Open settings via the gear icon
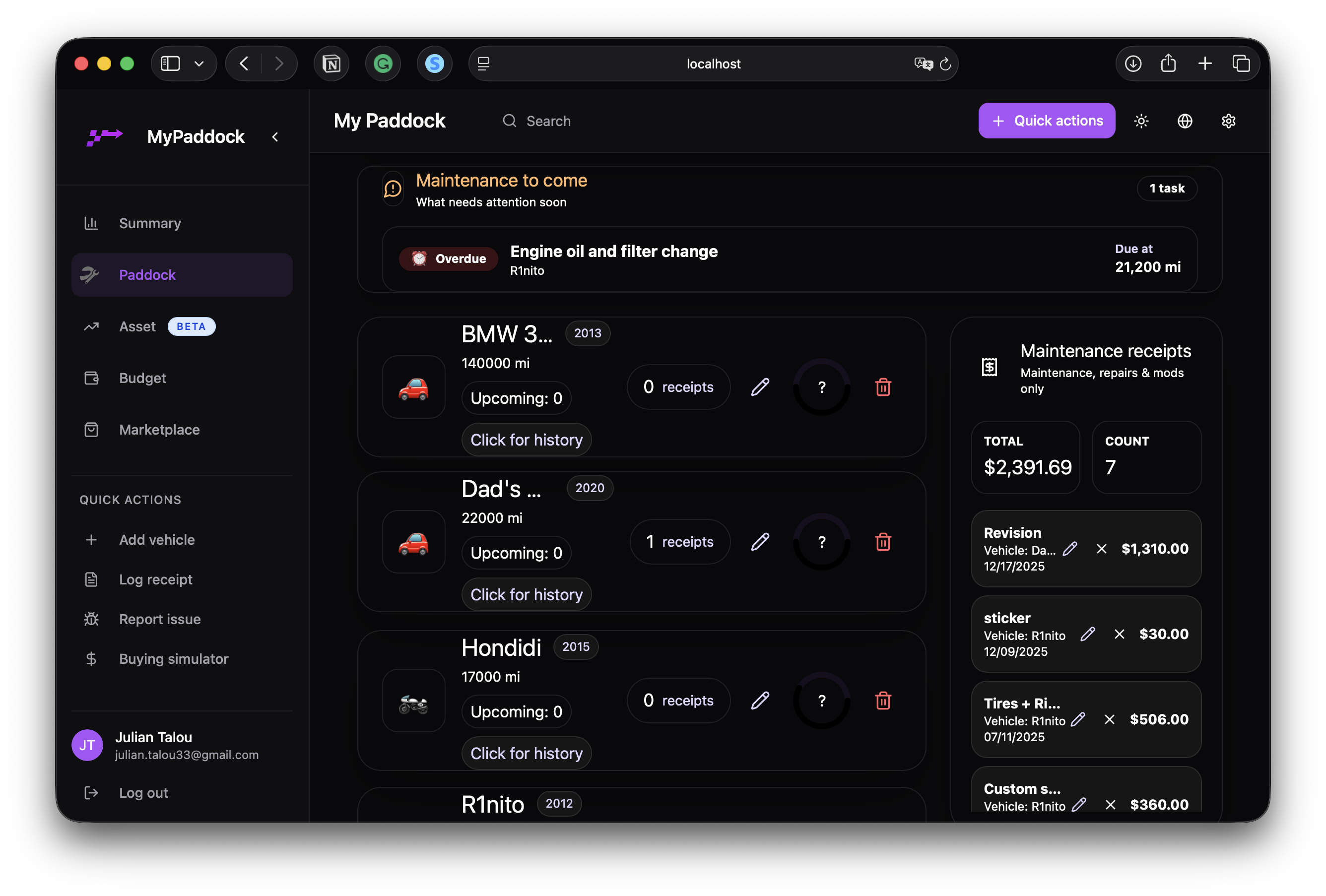The width and height of the screenshot is (1326, 896). [1228, 121]
